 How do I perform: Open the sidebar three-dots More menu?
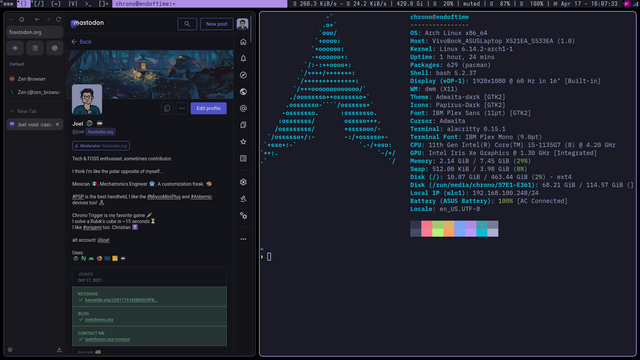click(243, 239)
